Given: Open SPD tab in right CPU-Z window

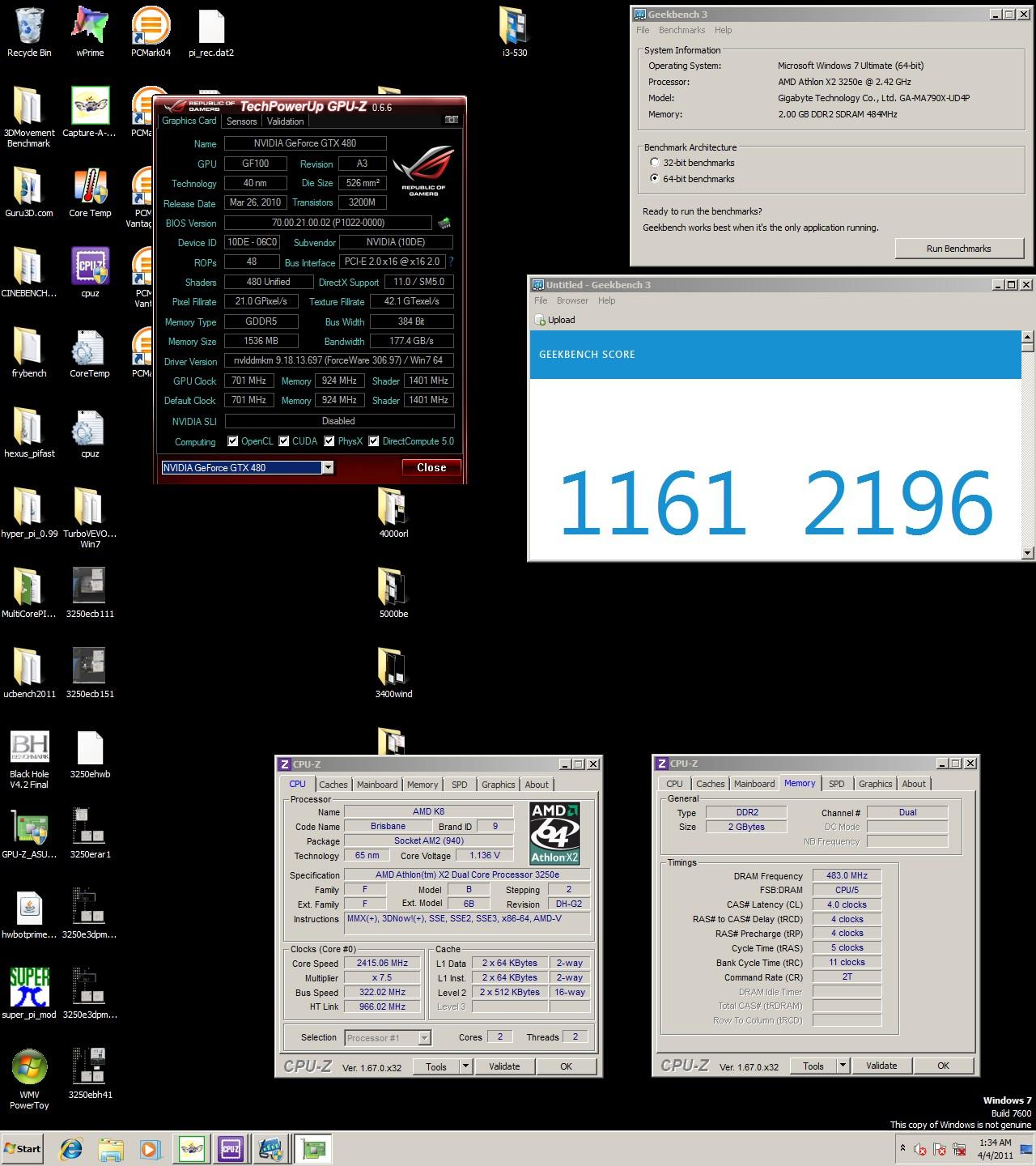Looking at the screenshot, I should (x=837, y=784).
